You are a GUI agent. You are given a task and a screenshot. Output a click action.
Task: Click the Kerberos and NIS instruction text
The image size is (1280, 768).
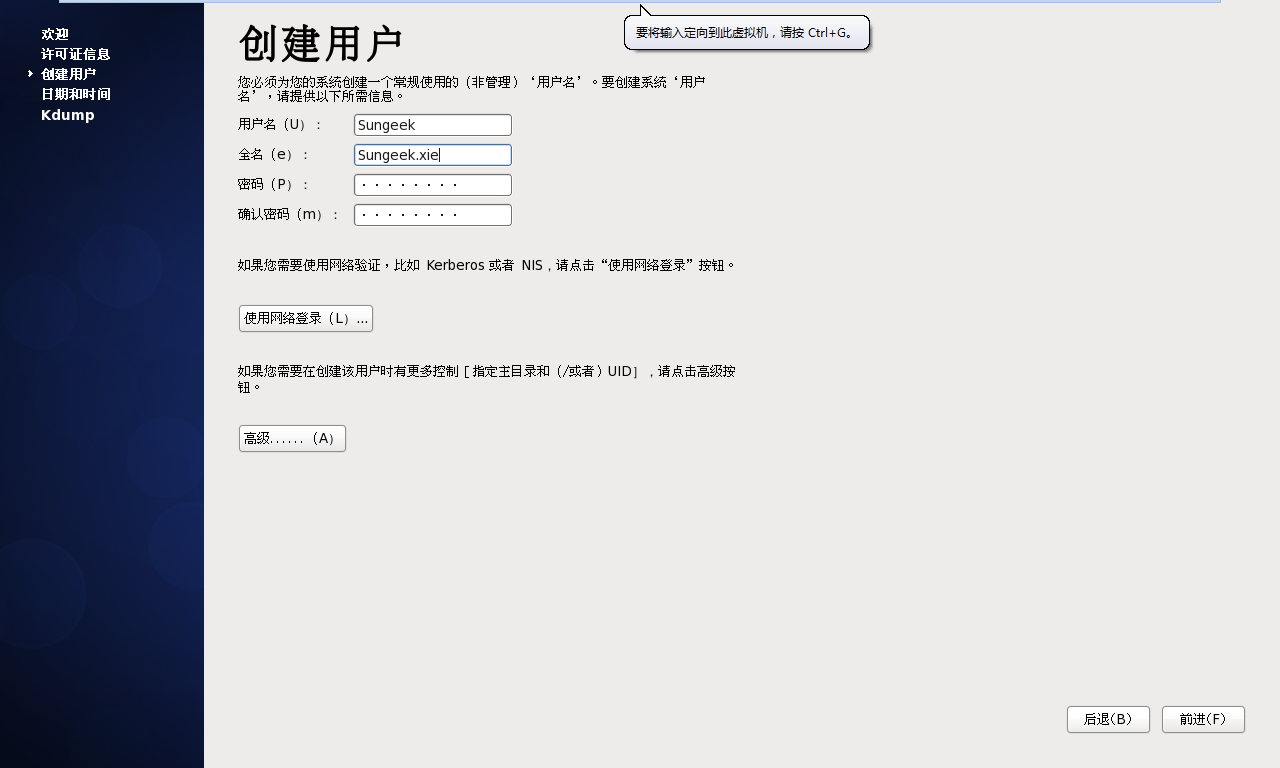[486, 265]
